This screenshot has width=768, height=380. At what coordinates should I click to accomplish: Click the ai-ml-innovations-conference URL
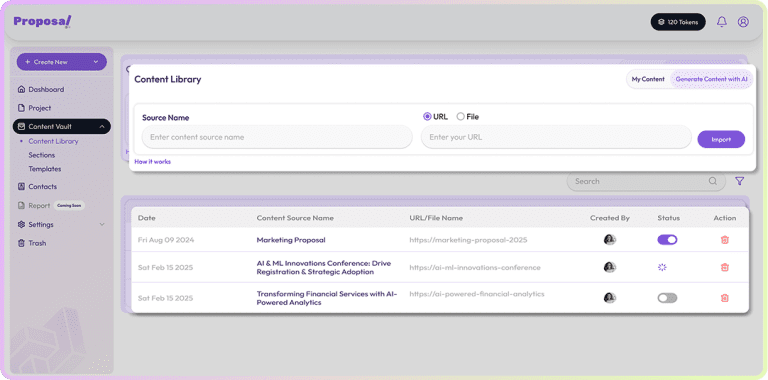475,268
